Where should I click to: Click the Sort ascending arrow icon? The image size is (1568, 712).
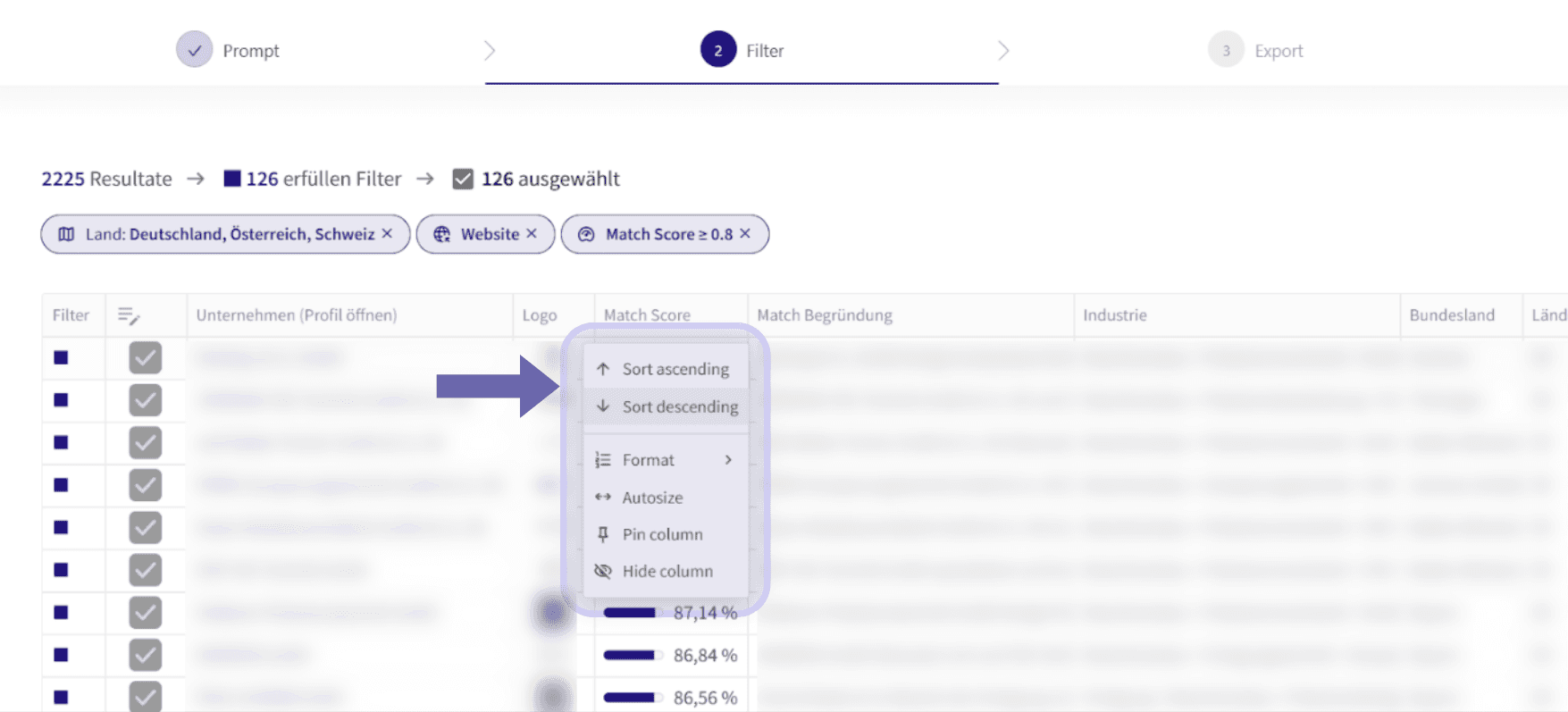coord(603,369)
